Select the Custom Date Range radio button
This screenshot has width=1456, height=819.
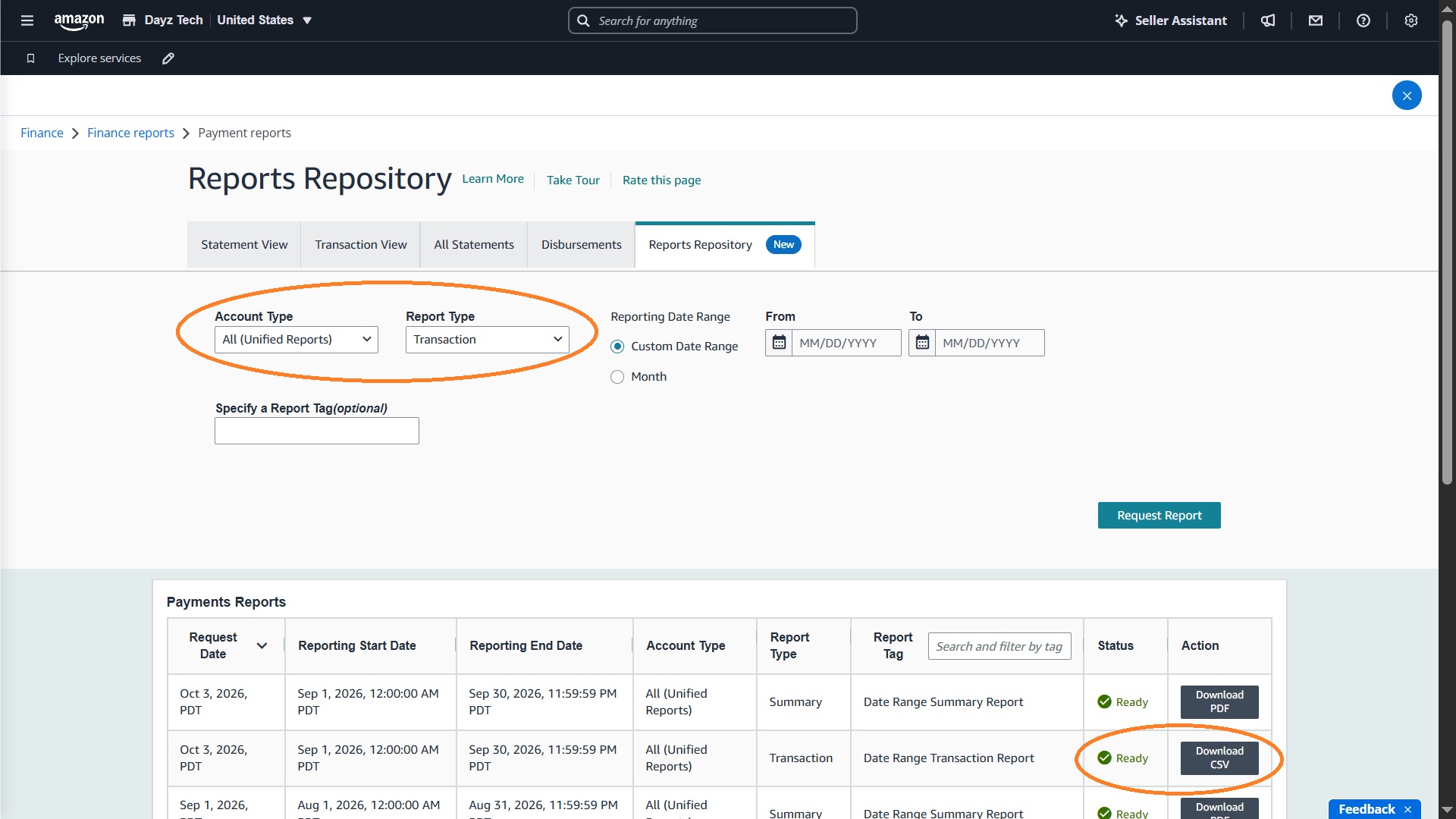coord(617,347)
